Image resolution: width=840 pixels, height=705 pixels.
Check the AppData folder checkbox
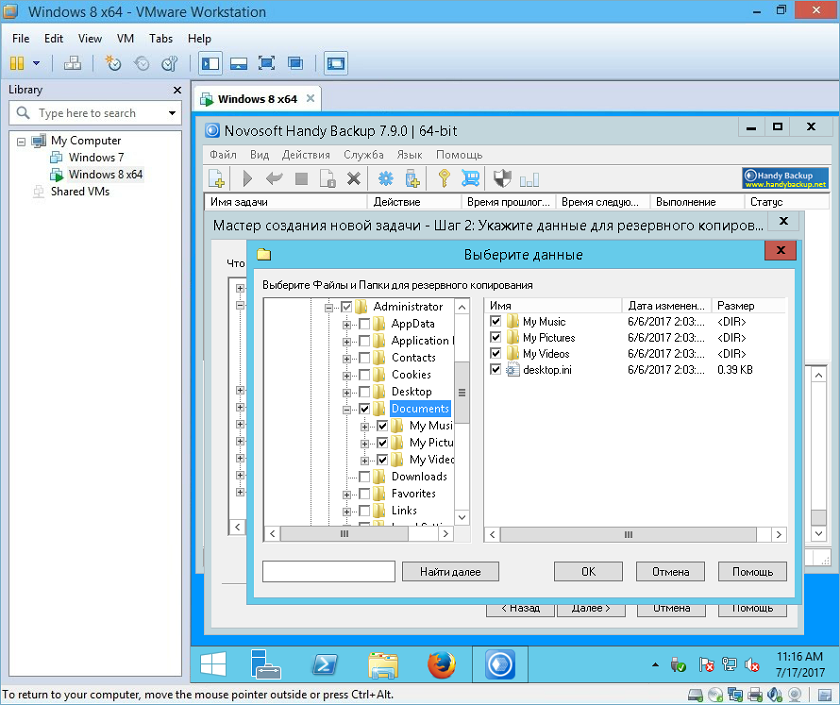coord(364,324)
